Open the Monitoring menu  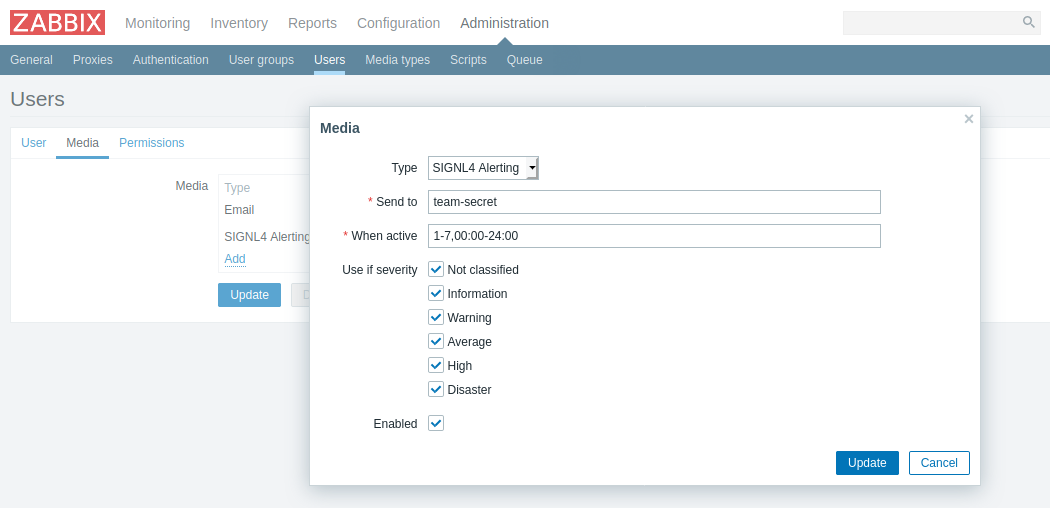pyautogui.click(x=157, y=23)
